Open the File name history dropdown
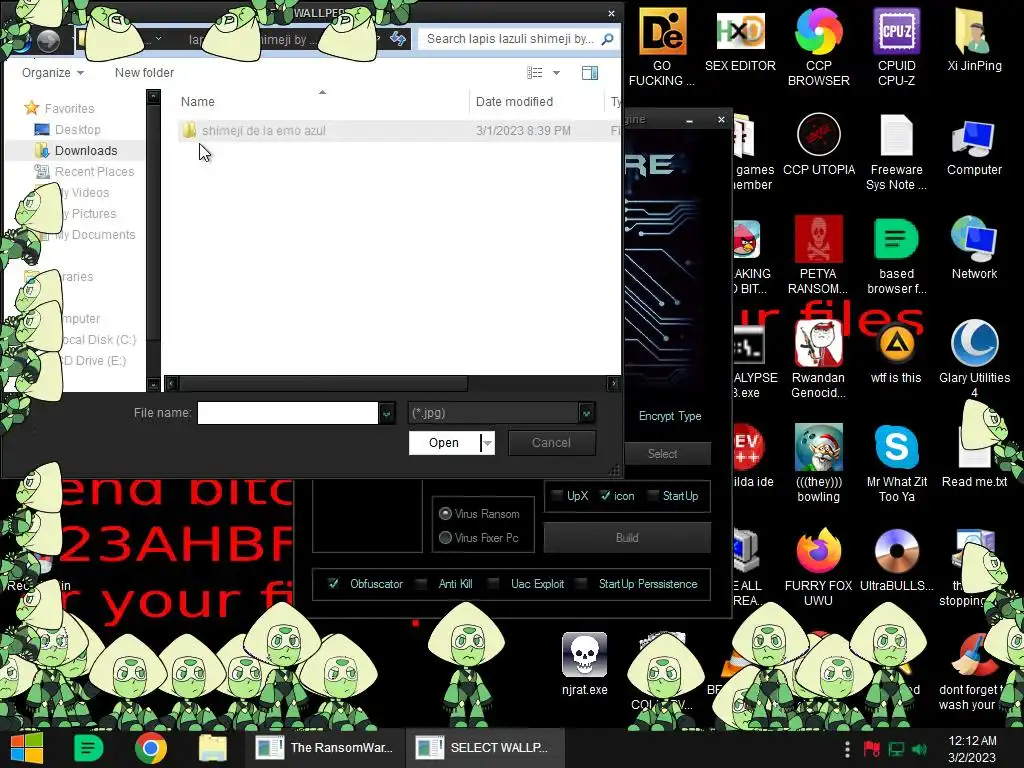Screen dimensions: 1024x768 [x=387, y=413]
